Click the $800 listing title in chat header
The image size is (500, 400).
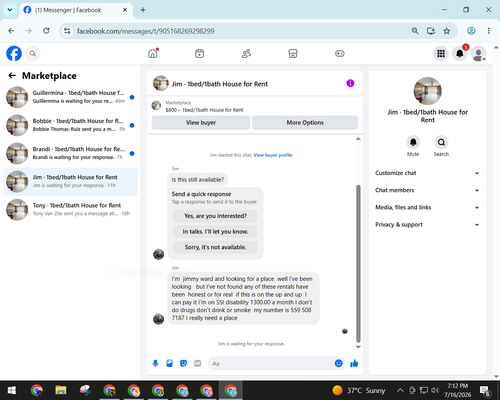[204, 110]
